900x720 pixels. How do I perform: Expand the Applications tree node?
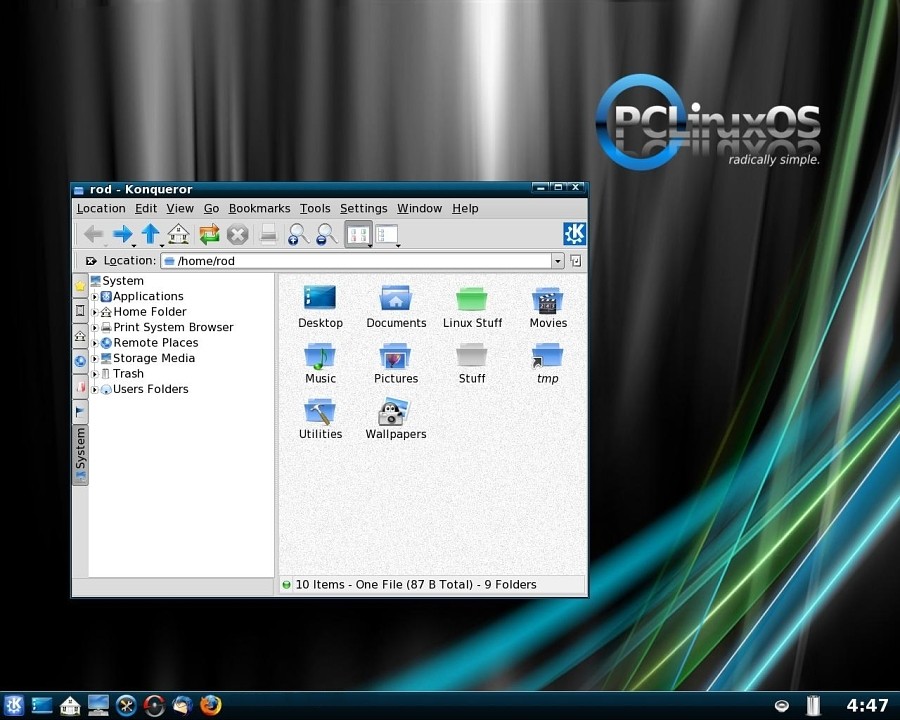pyautogui.click(x=95, y=297)
